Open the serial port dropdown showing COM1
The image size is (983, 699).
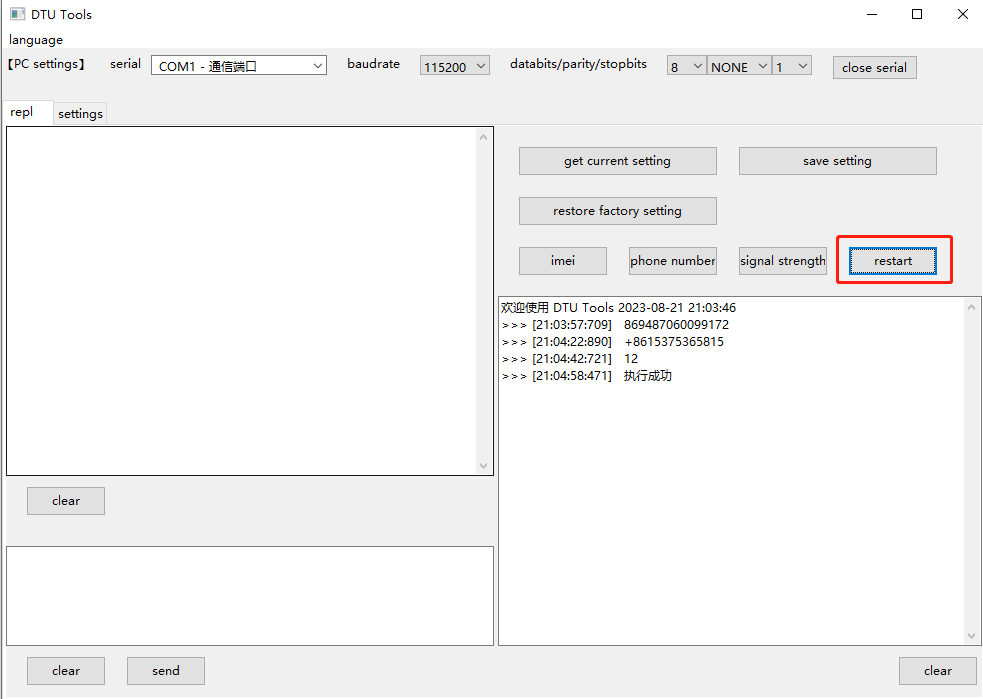(x=238, y=65)
